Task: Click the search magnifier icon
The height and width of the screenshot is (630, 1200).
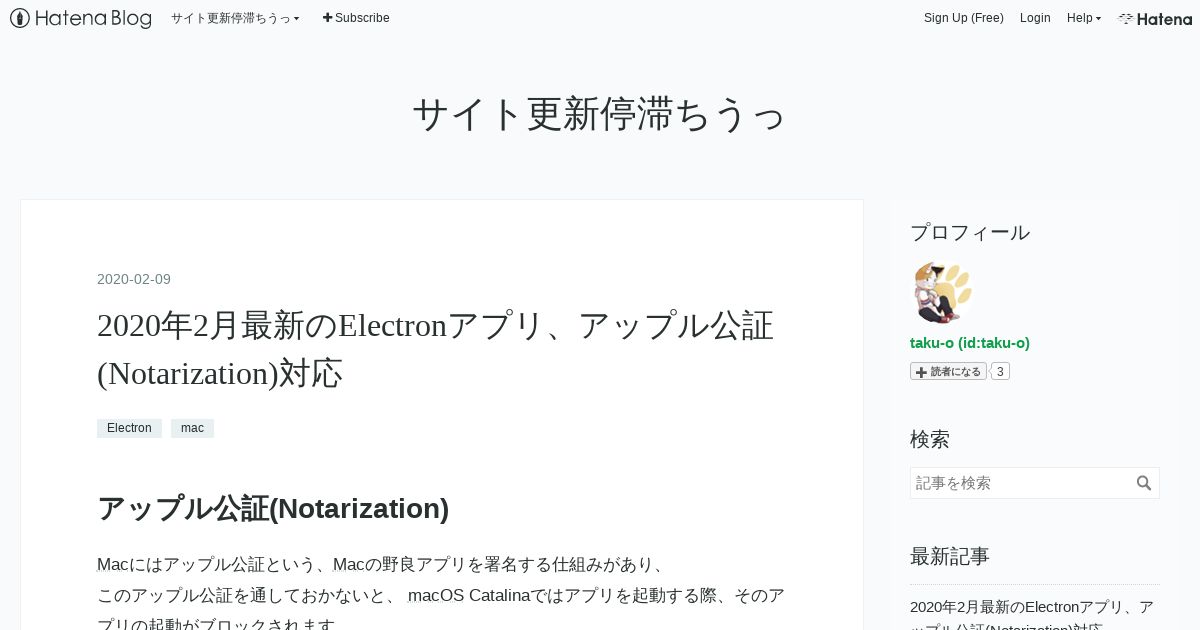Action: coord(1144,483)
